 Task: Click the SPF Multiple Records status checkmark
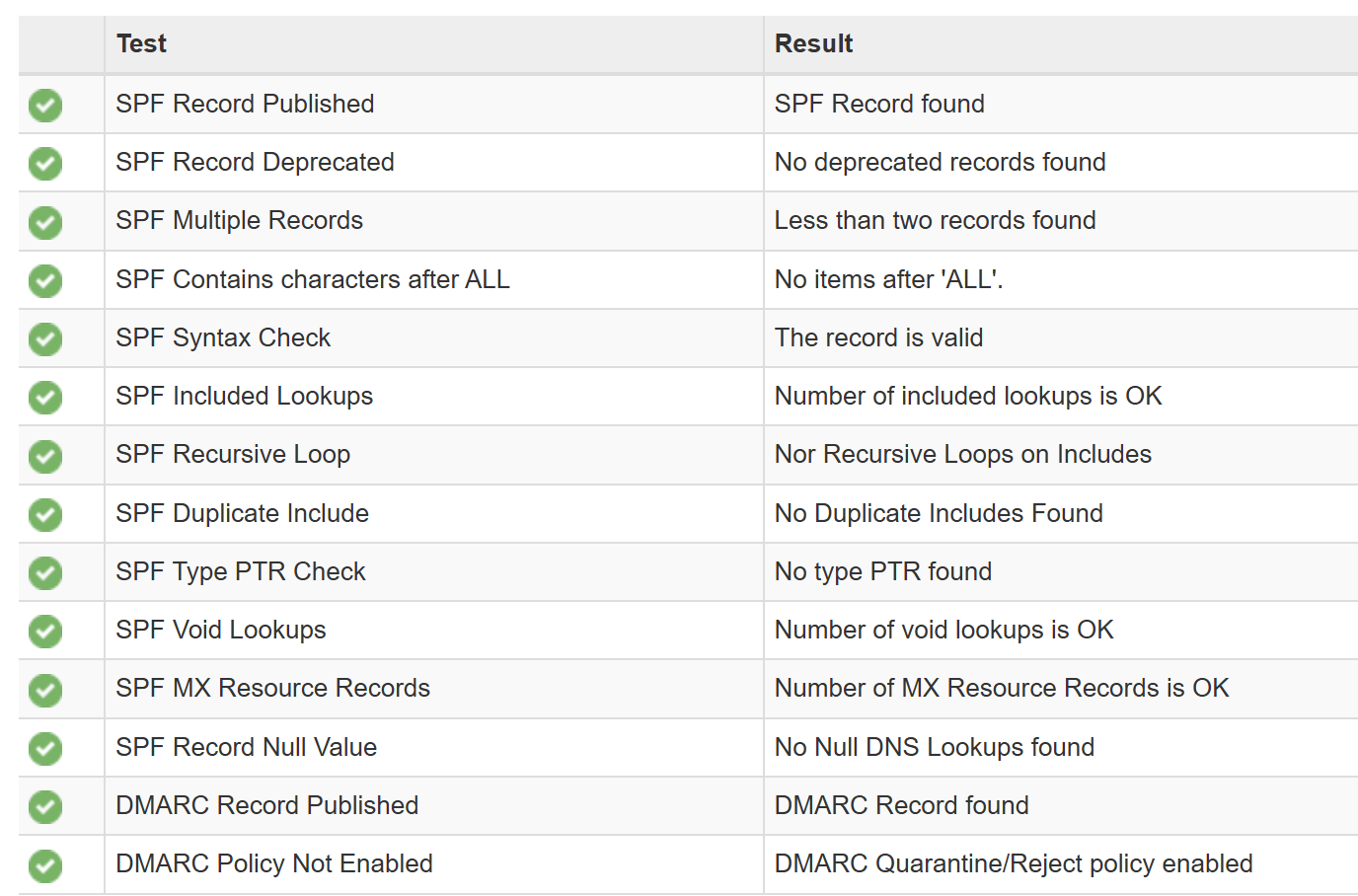tap(45, 222)
